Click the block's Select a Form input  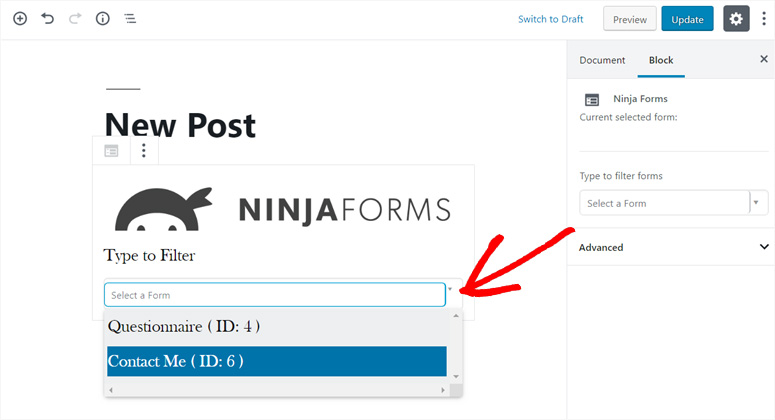(275, 295)
